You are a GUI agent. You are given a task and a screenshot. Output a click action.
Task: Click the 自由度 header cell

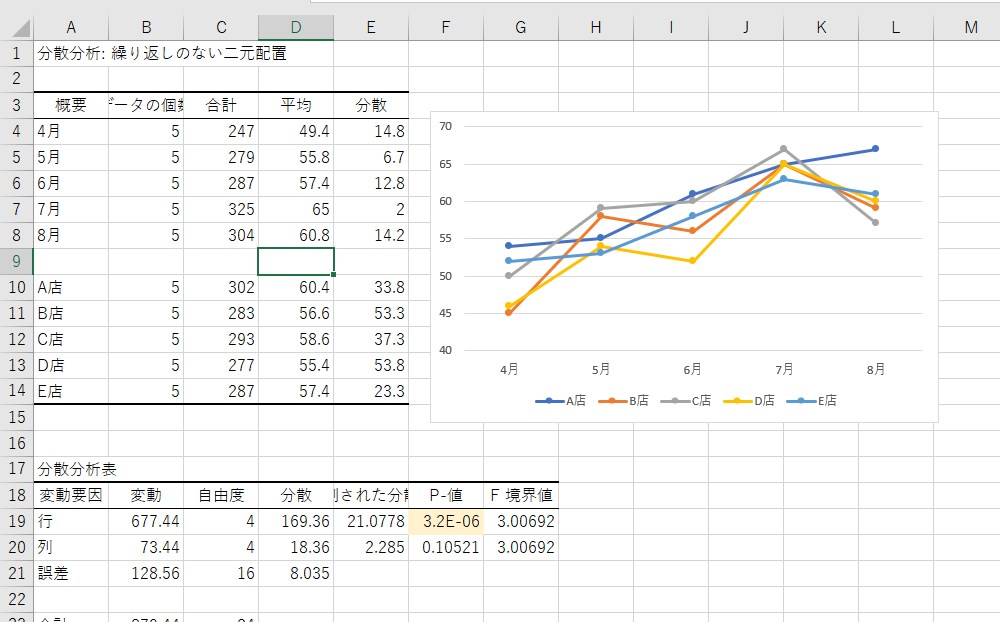pos(221,496)
